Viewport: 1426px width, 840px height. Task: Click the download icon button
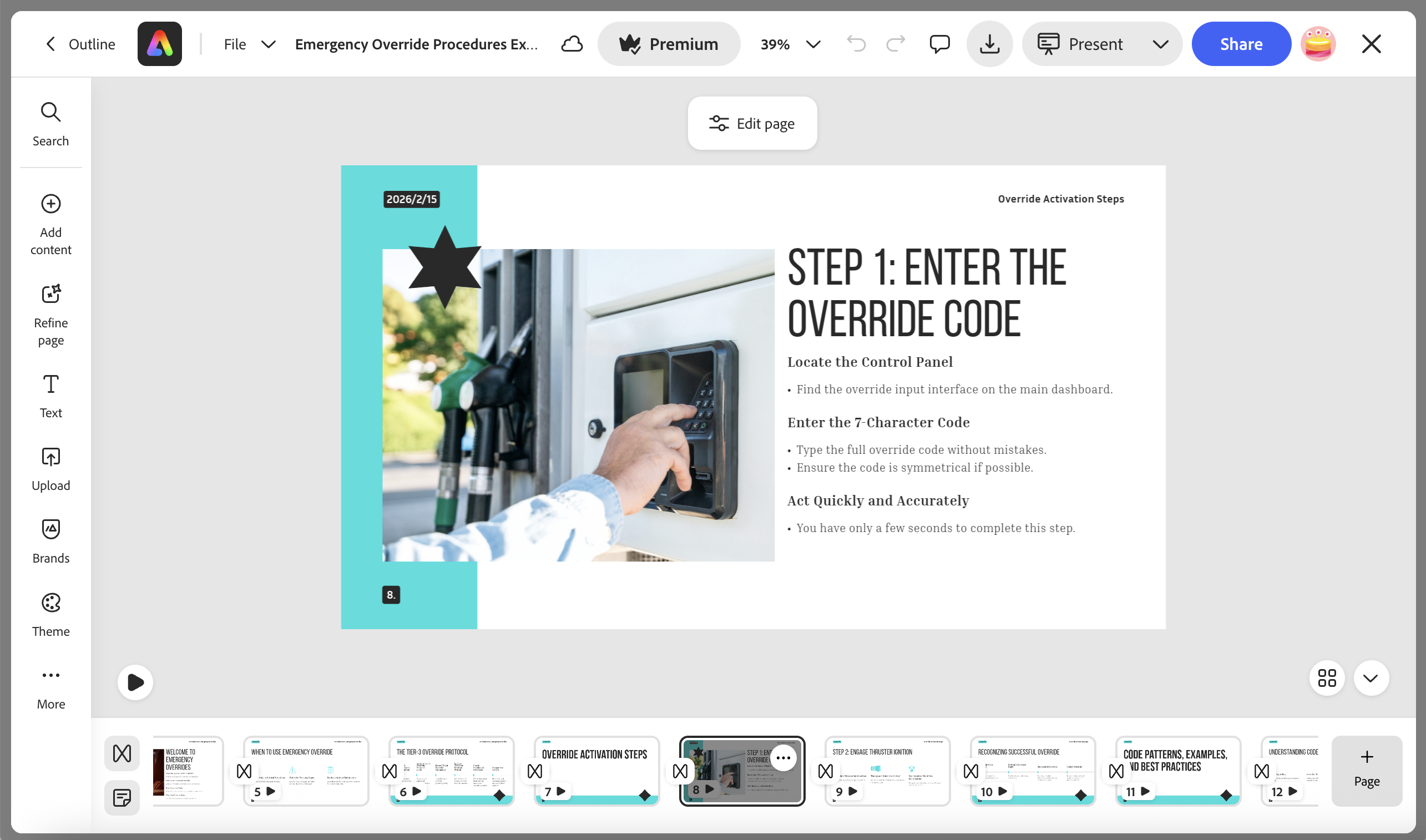click(989, 44)
